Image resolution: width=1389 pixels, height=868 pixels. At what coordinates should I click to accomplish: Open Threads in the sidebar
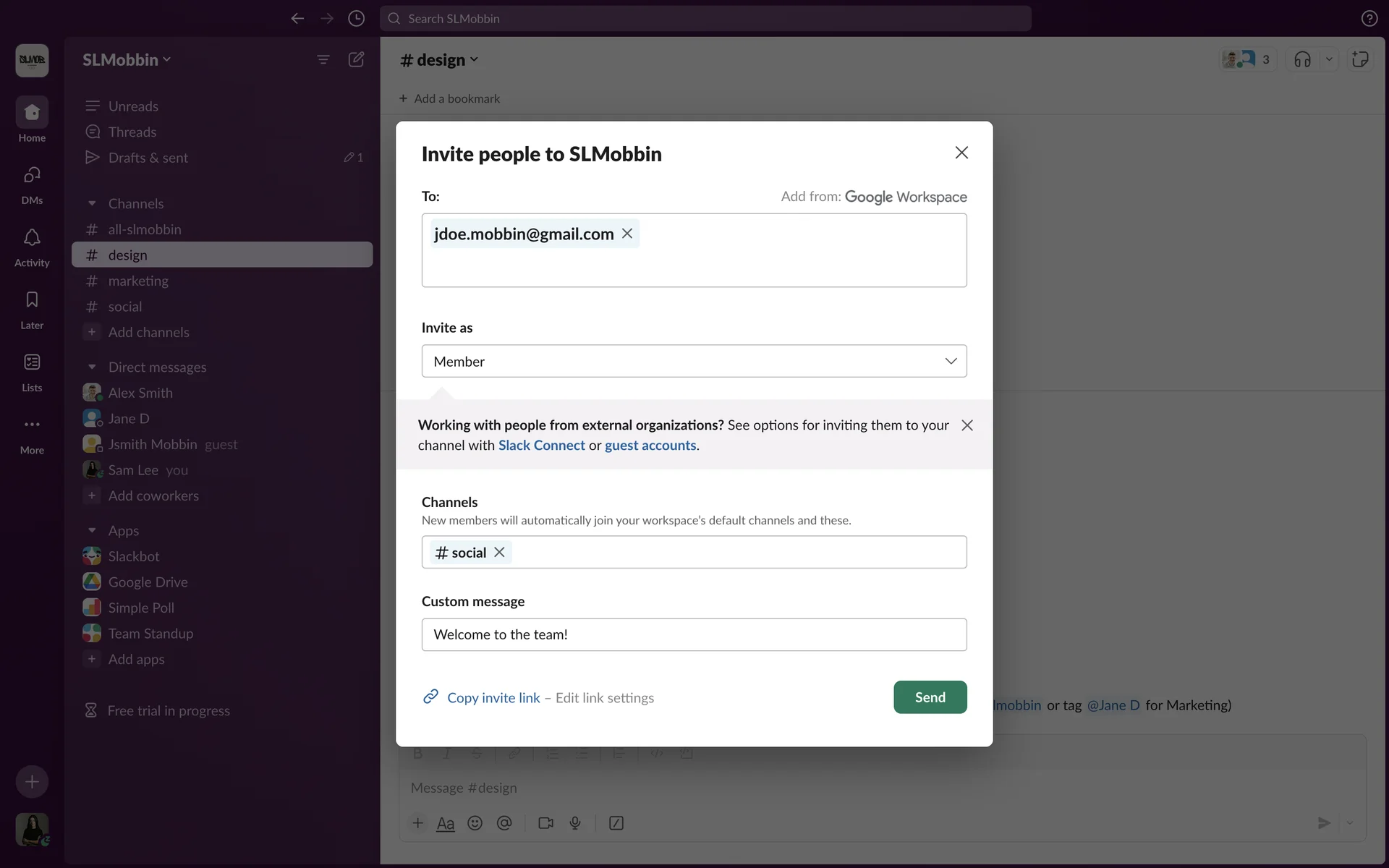point(132,132)
